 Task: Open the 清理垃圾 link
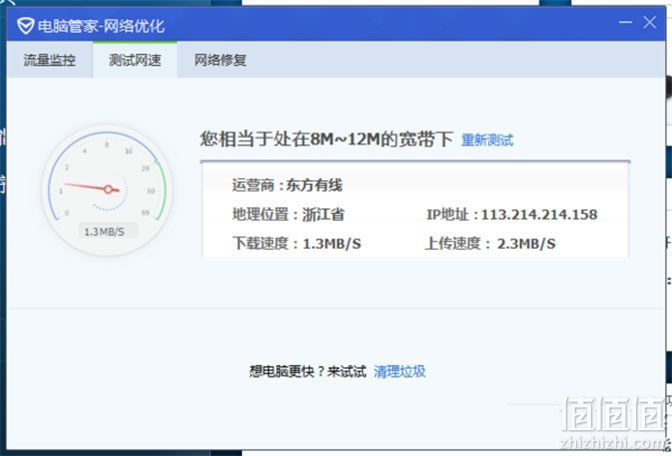pos(399,371)
